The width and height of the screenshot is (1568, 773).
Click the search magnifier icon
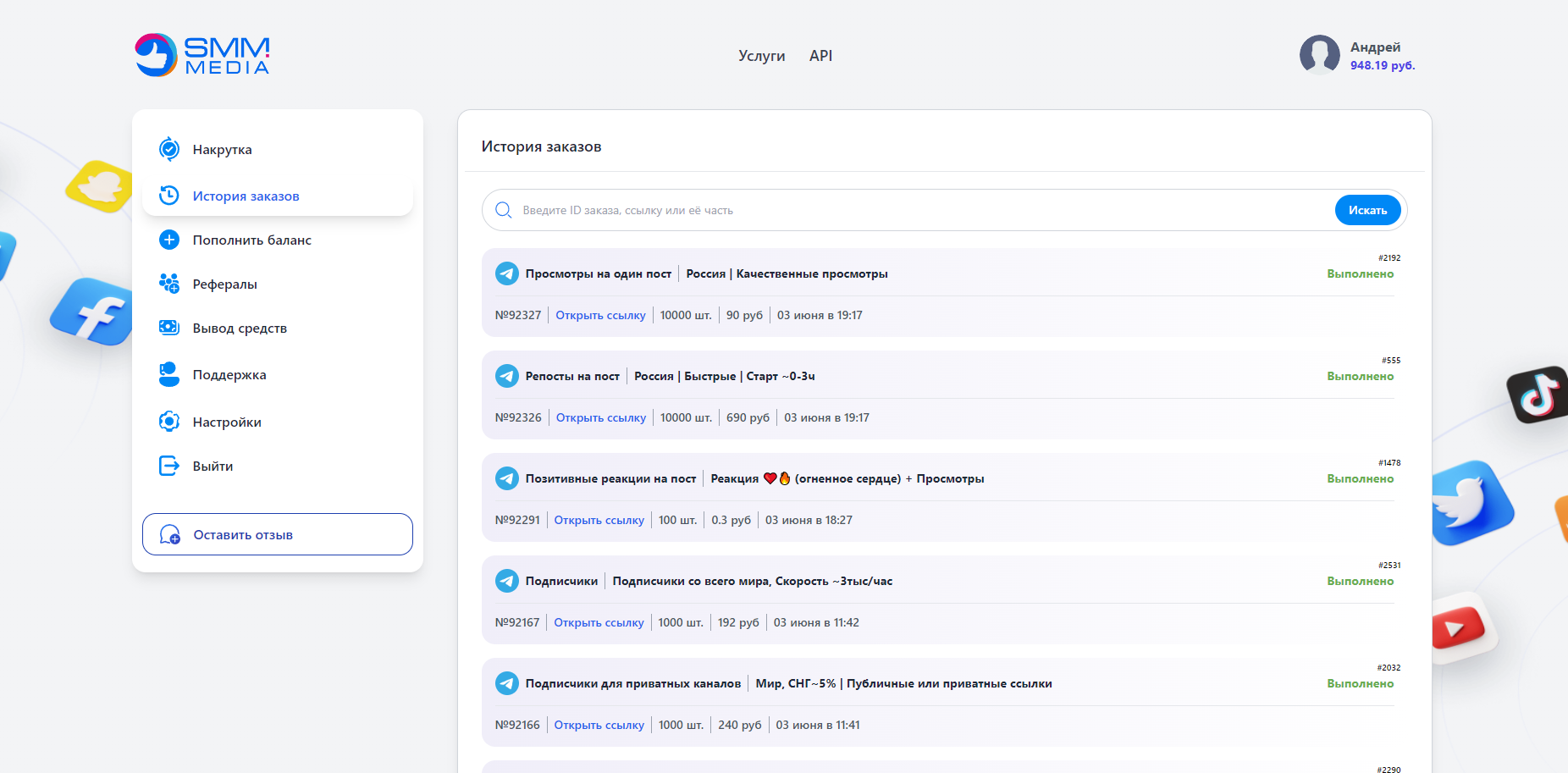pyautogui.click(x=504, y=210)
